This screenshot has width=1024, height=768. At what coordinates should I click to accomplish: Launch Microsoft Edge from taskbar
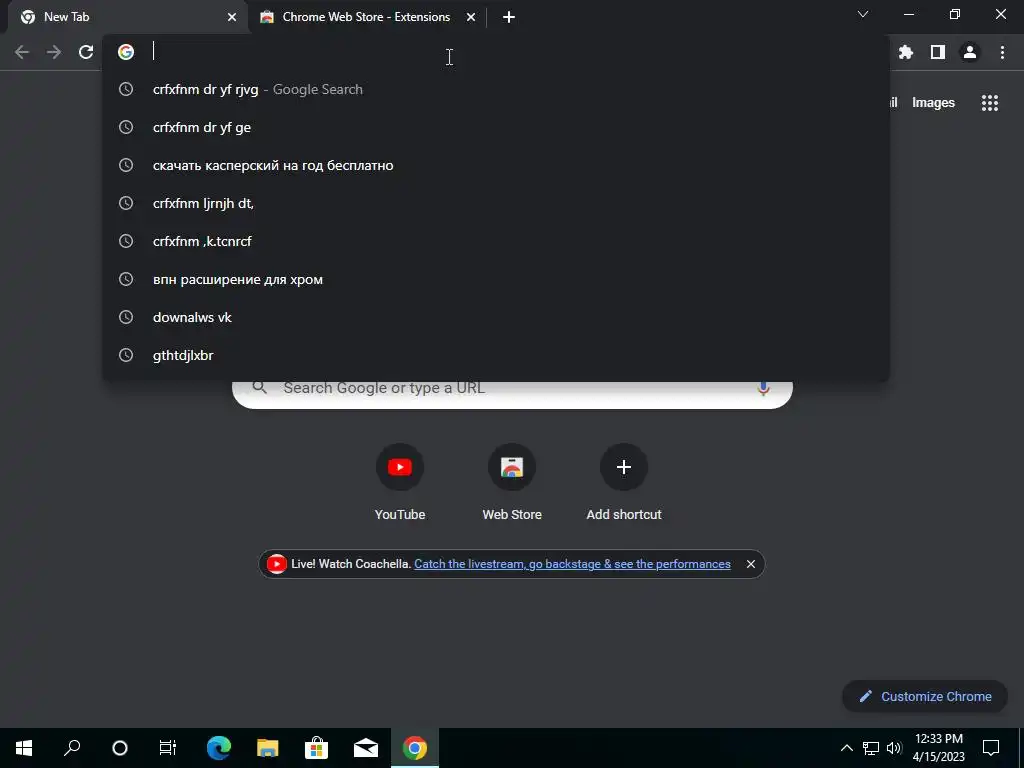pyautogui.click(x=219, y=748)
